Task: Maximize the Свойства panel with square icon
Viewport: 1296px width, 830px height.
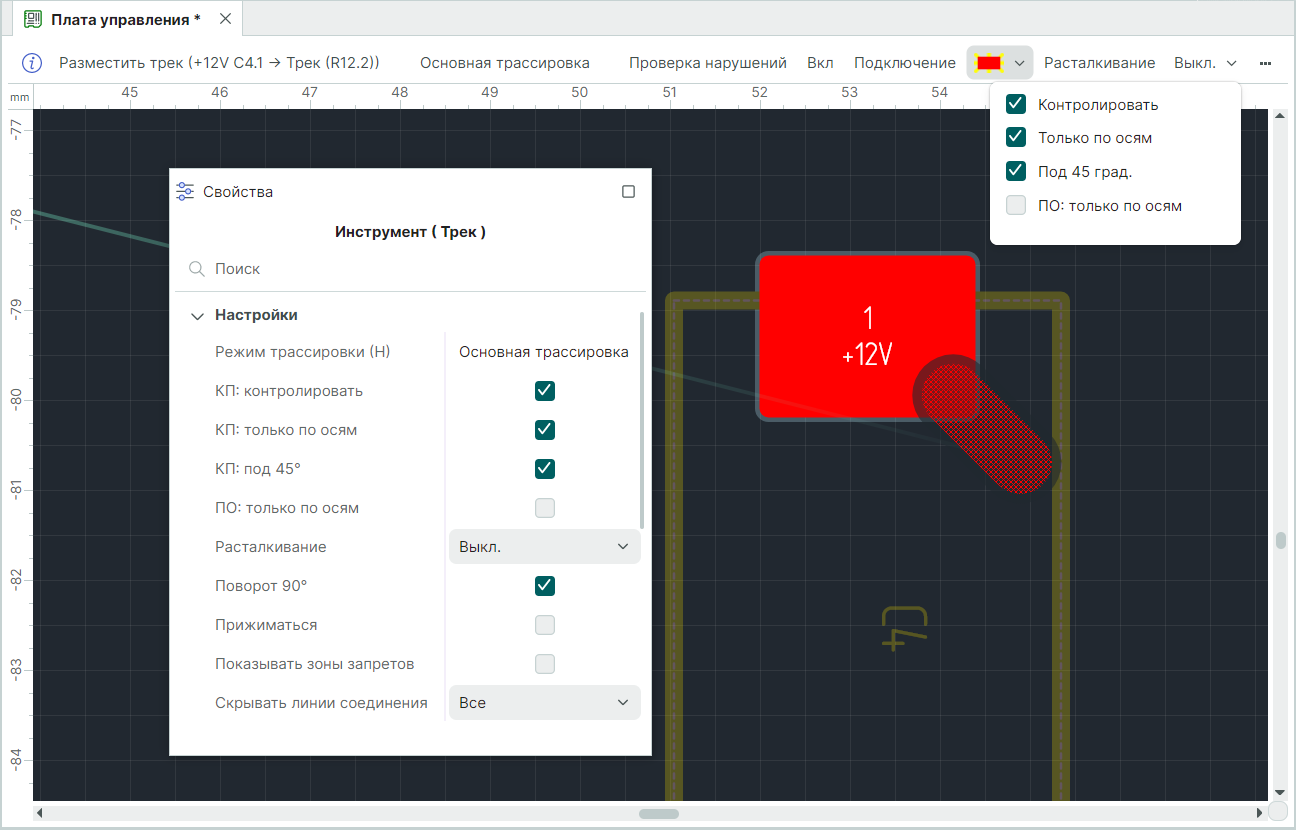Action: click(x=628, y=192)
